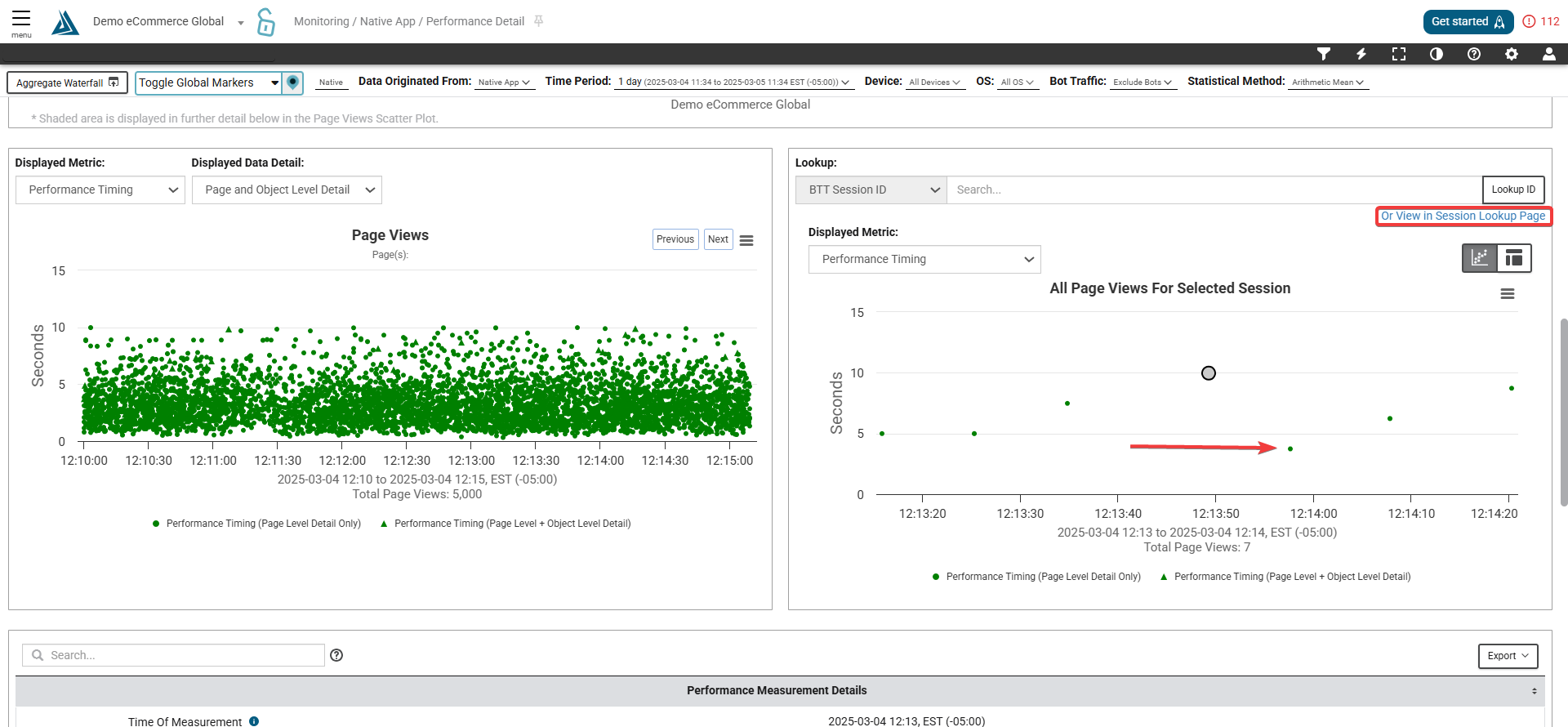Click the lightning bolt icon
This screenshot has height=727, width=1568.
(x=1361, y=54)
